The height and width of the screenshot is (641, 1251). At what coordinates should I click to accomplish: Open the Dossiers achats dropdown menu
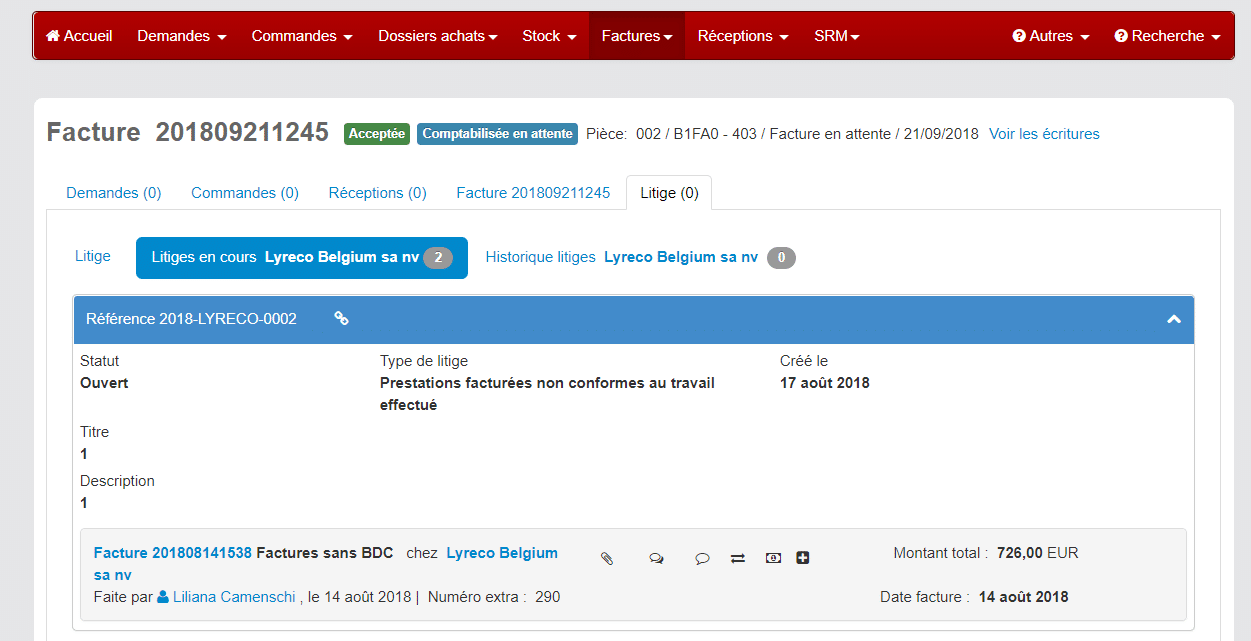pyautogui.click(x=438, y=36)
